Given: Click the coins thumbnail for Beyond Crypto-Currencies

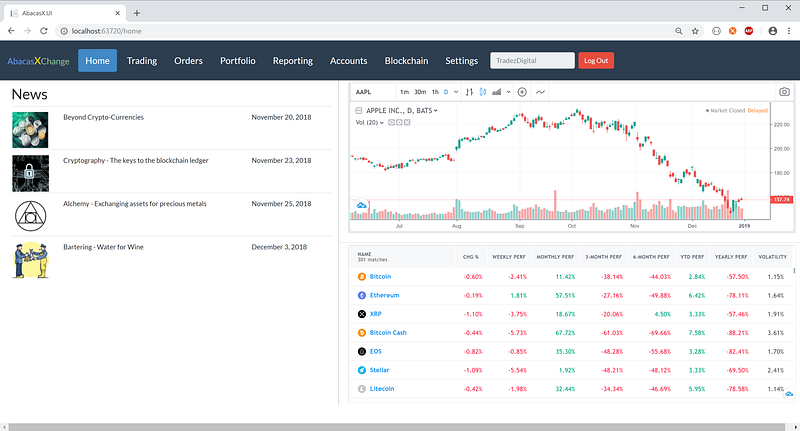Looking at the screenshot, I should (30, 130).
